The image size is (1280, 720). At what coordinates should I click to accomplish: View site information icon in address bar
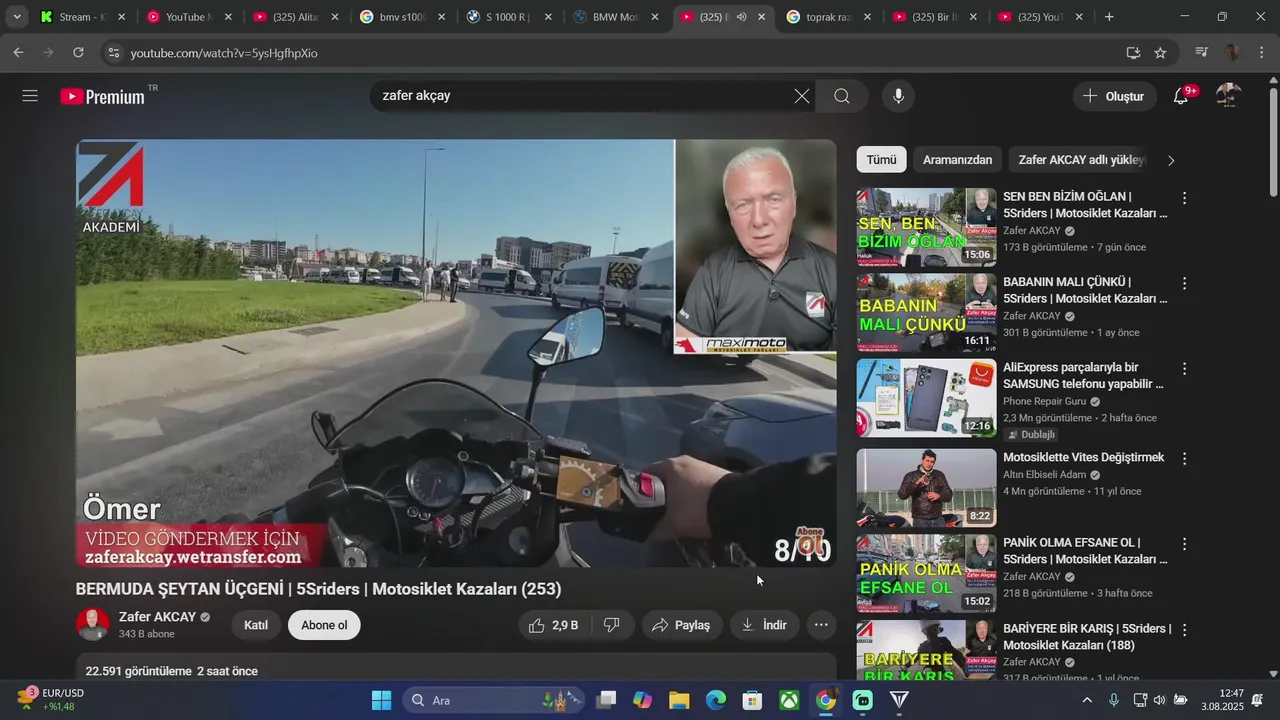pos(114,53)
